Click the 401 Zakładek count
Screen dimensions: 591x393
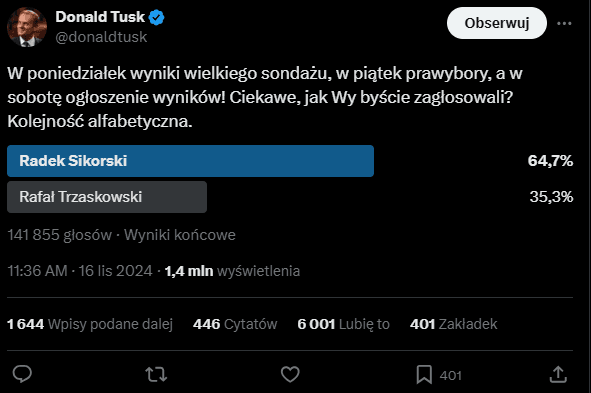[453, 324]
